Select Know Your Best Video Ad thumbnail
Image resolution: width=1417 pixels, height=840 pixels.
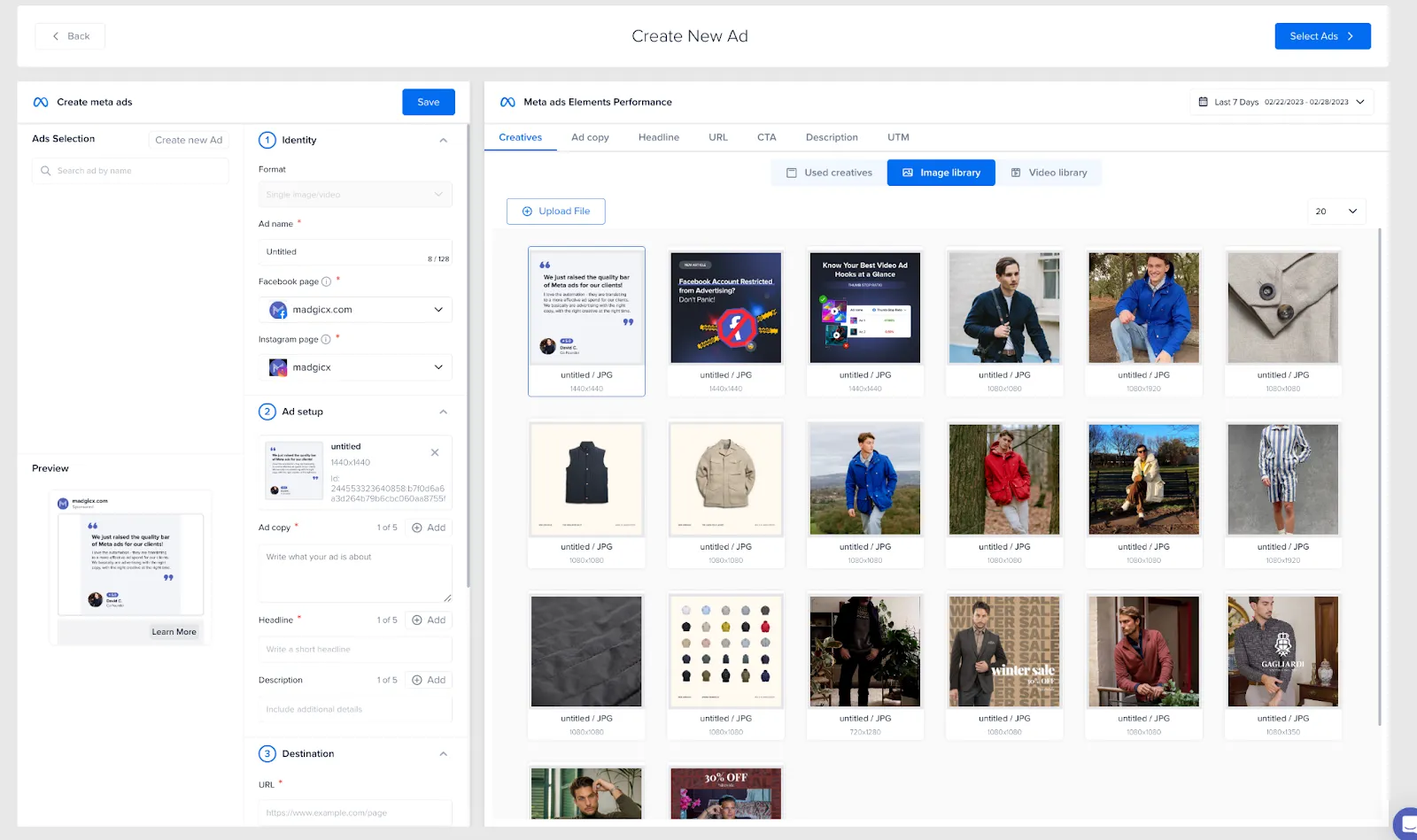[865, 308]
